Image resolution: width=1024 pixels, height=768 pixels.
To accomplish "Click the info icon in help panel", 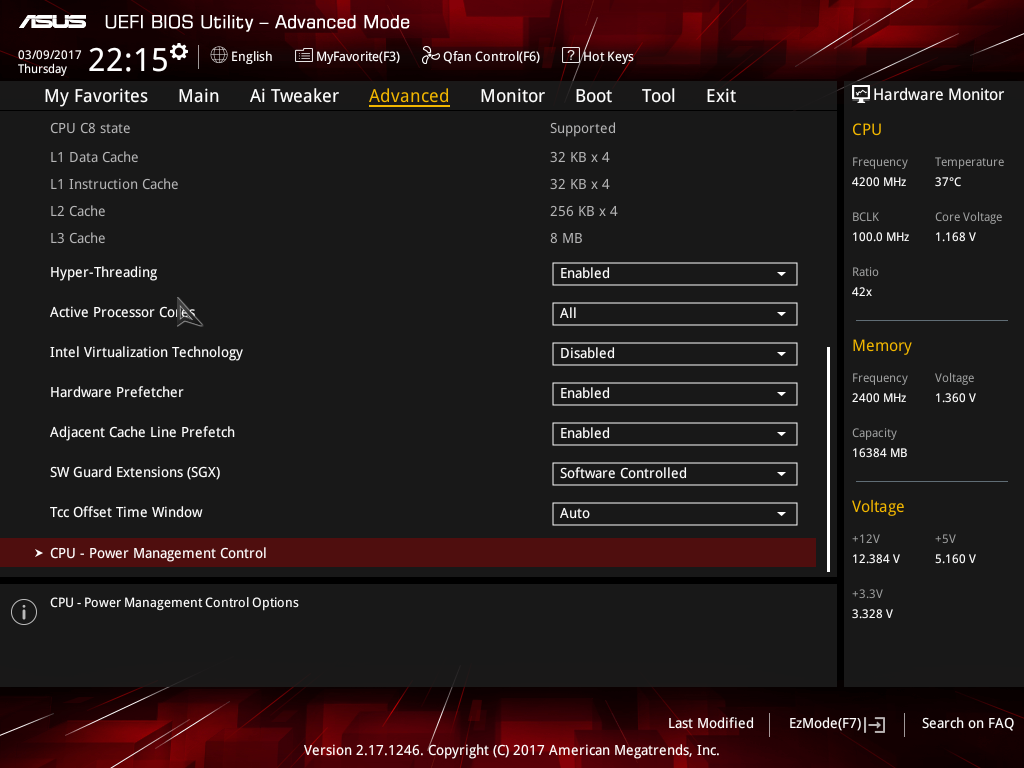I will coord(24,612).
